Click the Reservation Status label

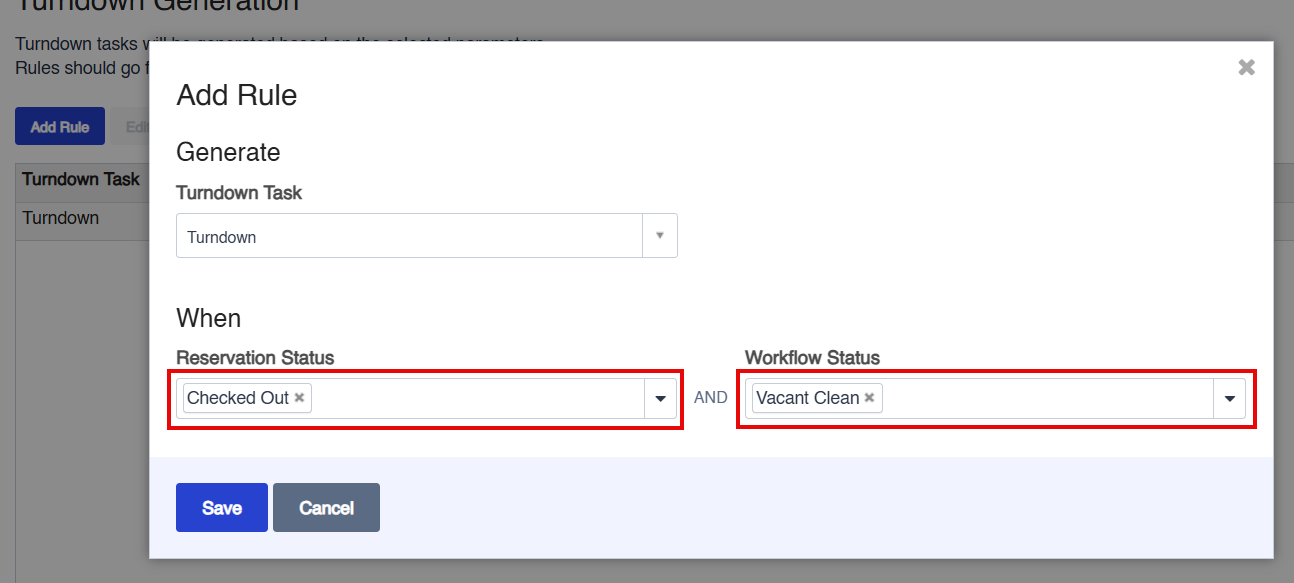pyautogui.click(x=255, y=357)
